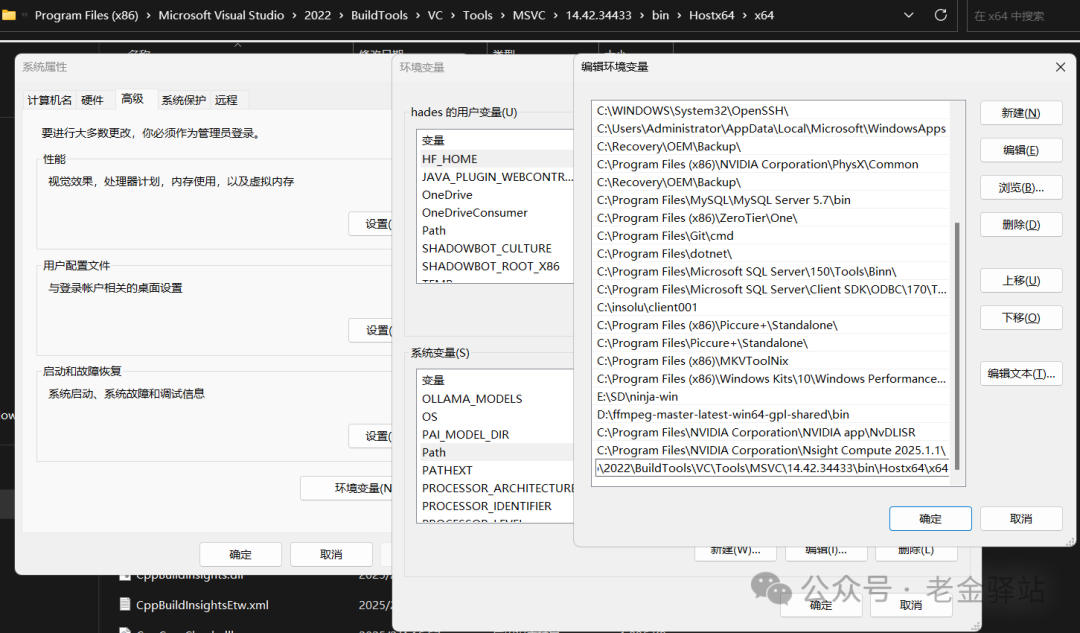Switch to the 硬件 tab
1080x633 pixels.
point(92,100)
